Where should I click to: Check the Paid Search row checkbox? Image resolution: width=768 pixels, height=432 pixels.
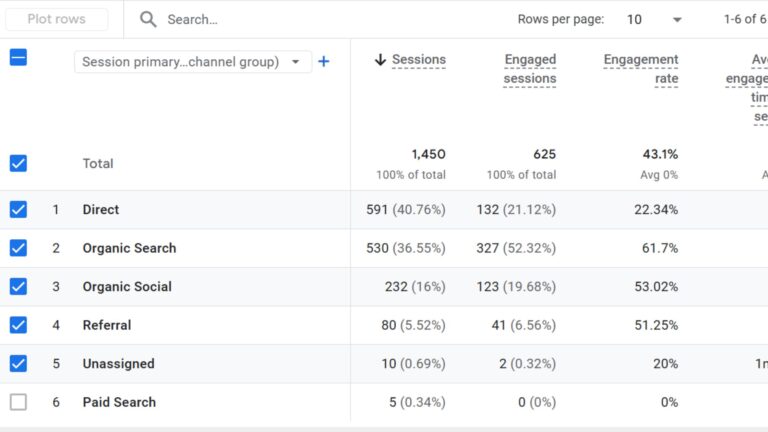(x=18, y=402)
